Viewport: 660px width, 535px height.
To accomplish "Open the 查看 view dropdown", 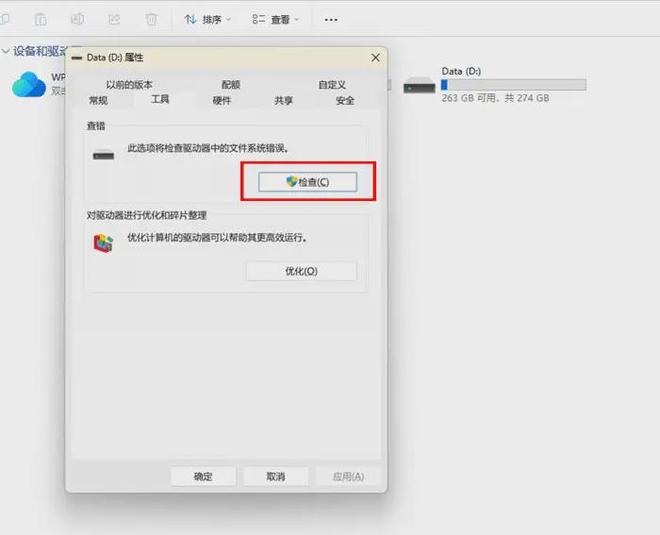I will (x=275, y=19).
